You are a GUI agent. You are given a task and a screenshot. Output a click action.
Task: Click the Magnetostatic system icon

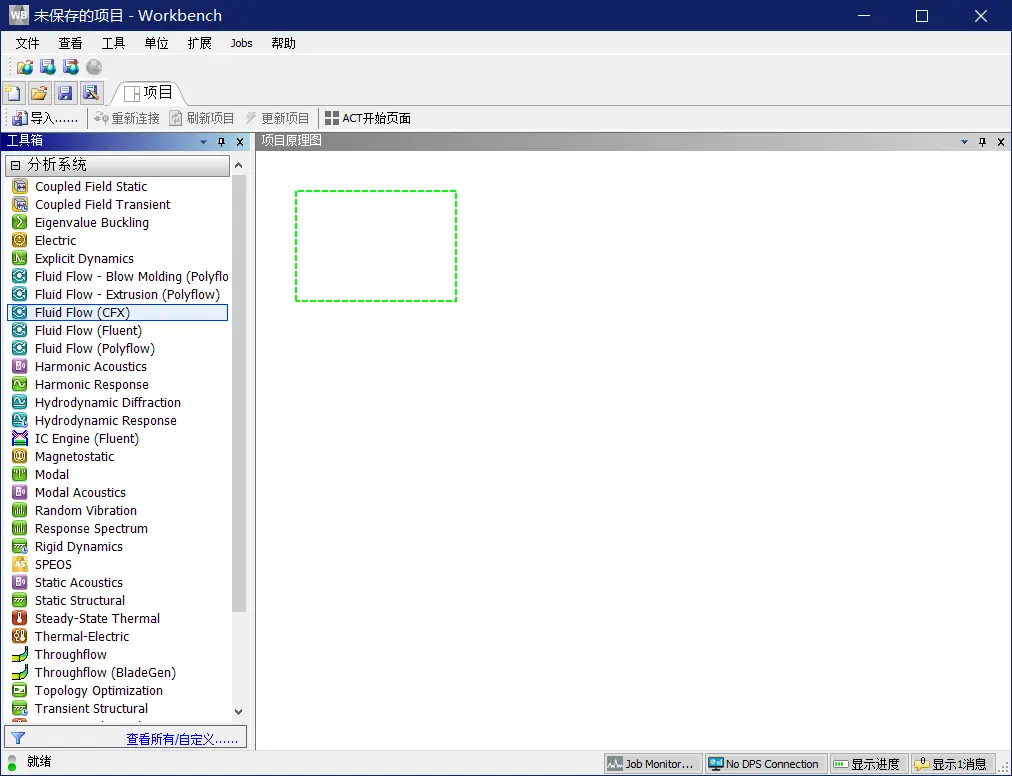[x=20, y=456]
